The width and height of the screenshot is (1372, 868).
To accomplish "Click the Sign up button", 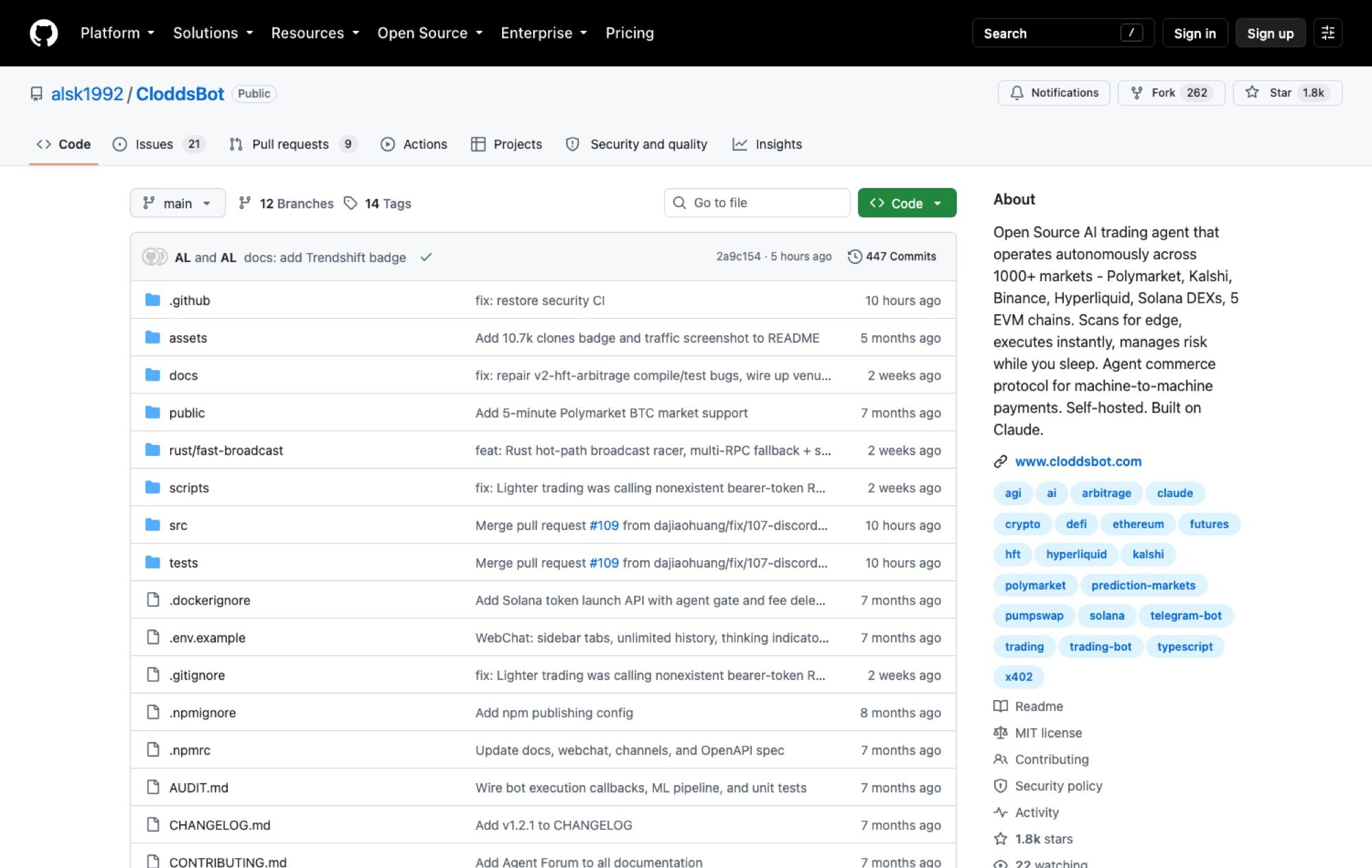I will click(x=1270, y=33).
